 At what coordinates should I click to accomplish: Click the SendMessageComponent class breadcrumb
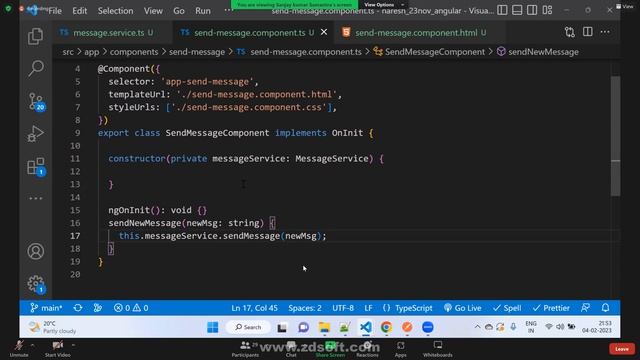pos(429,52)
